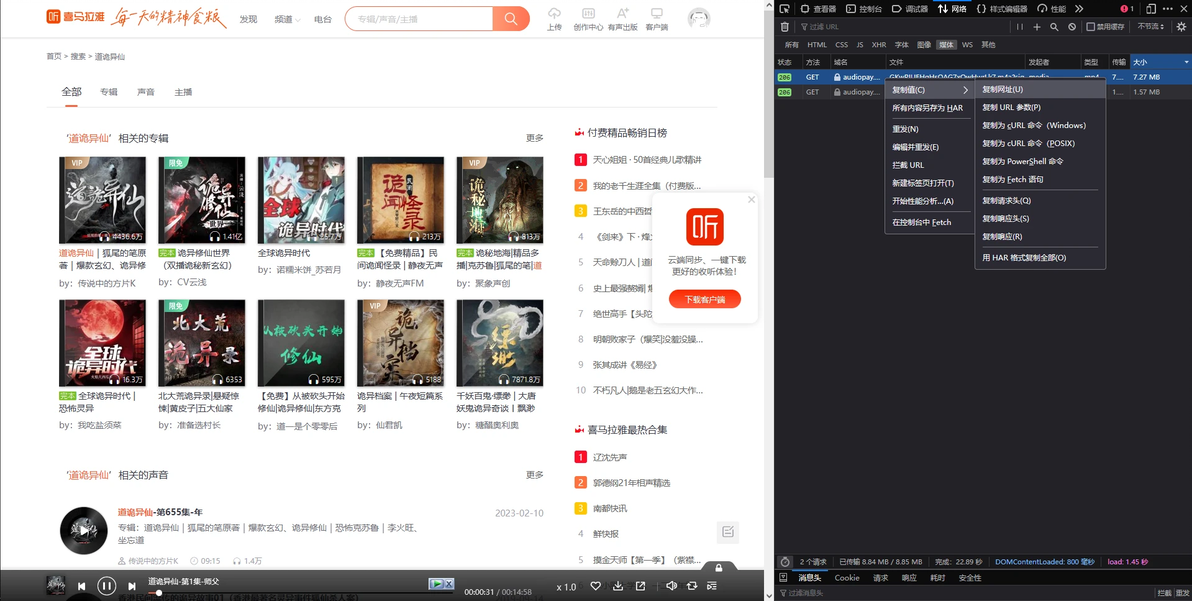Switch to the 响应 details tab
Image resolution: width=1192 pixels, height=601 pixels.
[x=908, y=577]
